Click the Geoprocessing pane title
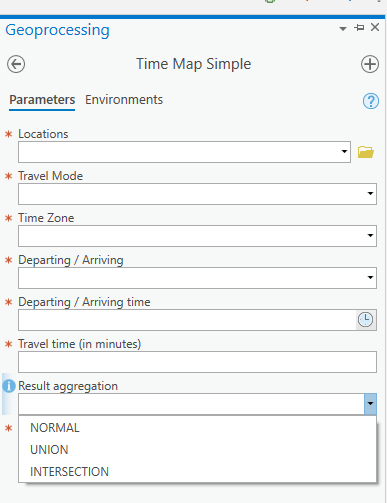This screenshot has height=503, width=387. point(57,30)
